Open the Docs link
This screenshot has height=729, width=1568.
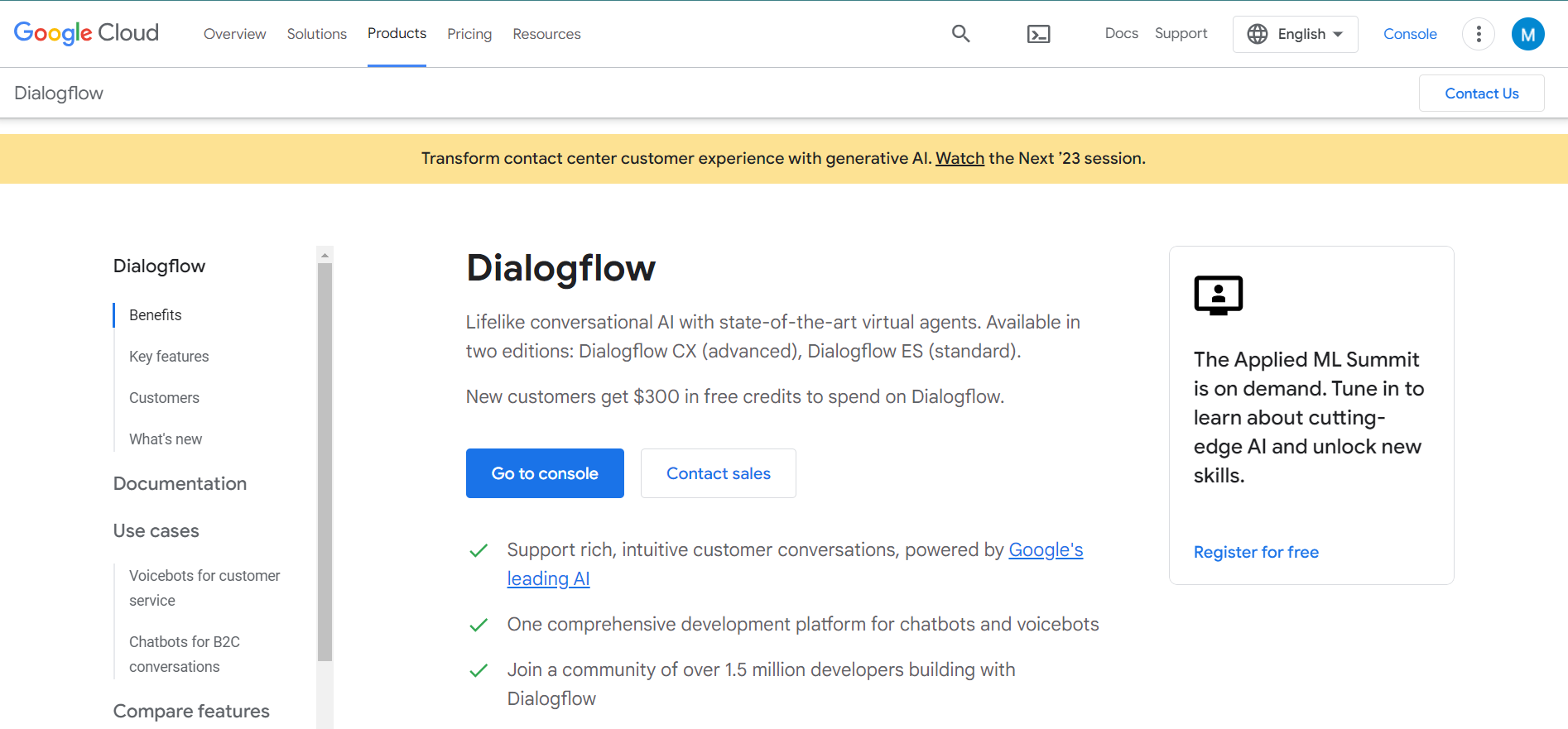(1121, 33)
